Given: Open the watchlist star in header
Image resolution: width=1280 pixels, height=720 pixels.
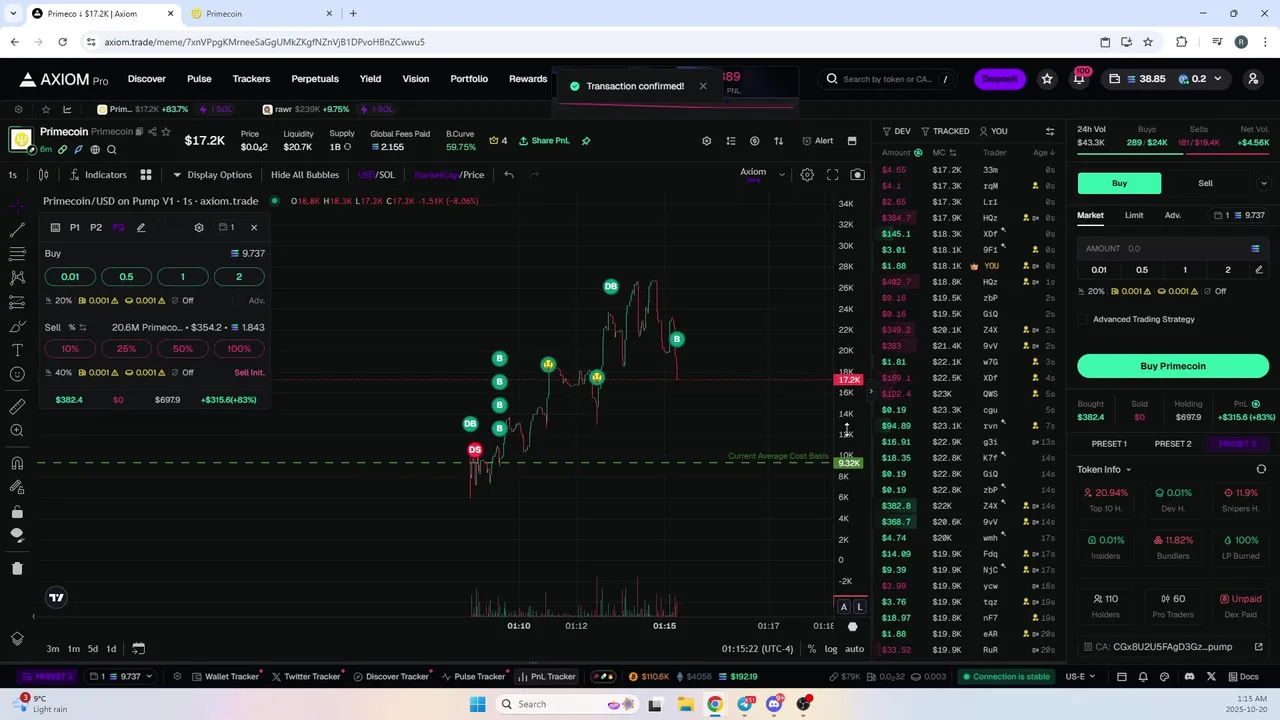Looking at the screenshot, I should pyautogui.click(x=1047, y=79).
